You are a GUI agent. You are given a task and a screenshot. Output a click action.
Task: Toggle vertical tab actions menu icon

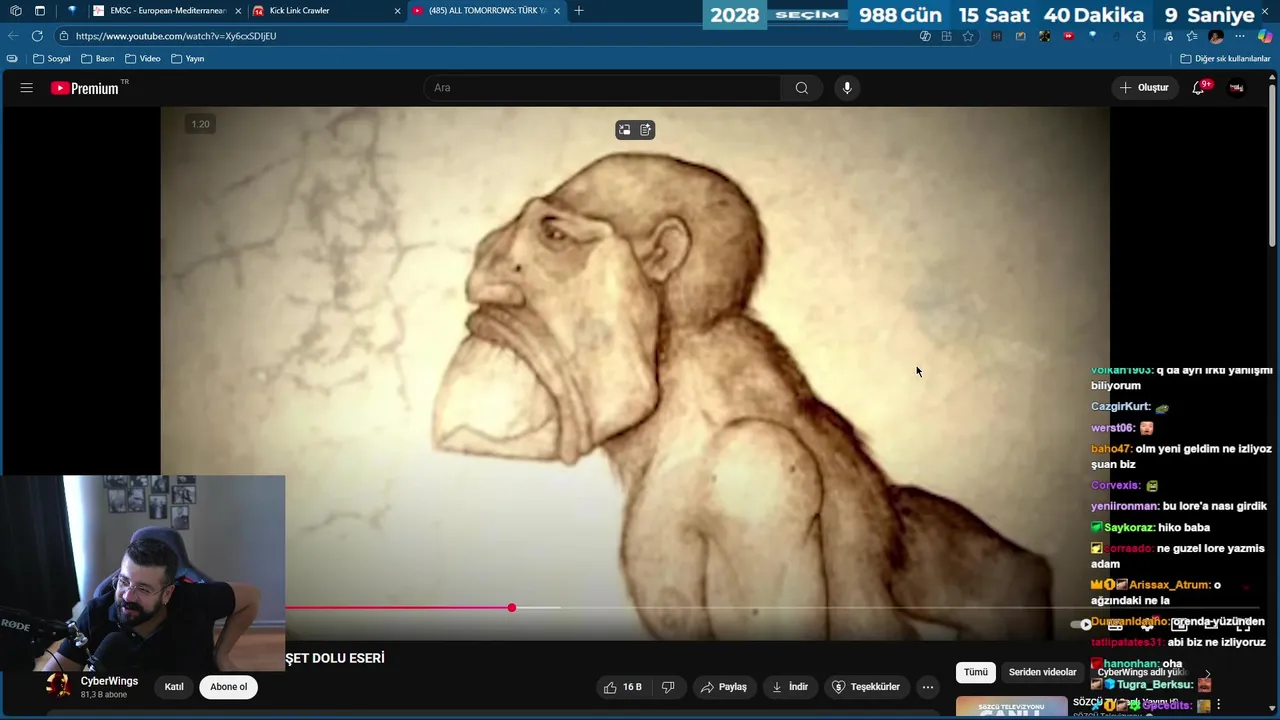[x=40, y=11]
